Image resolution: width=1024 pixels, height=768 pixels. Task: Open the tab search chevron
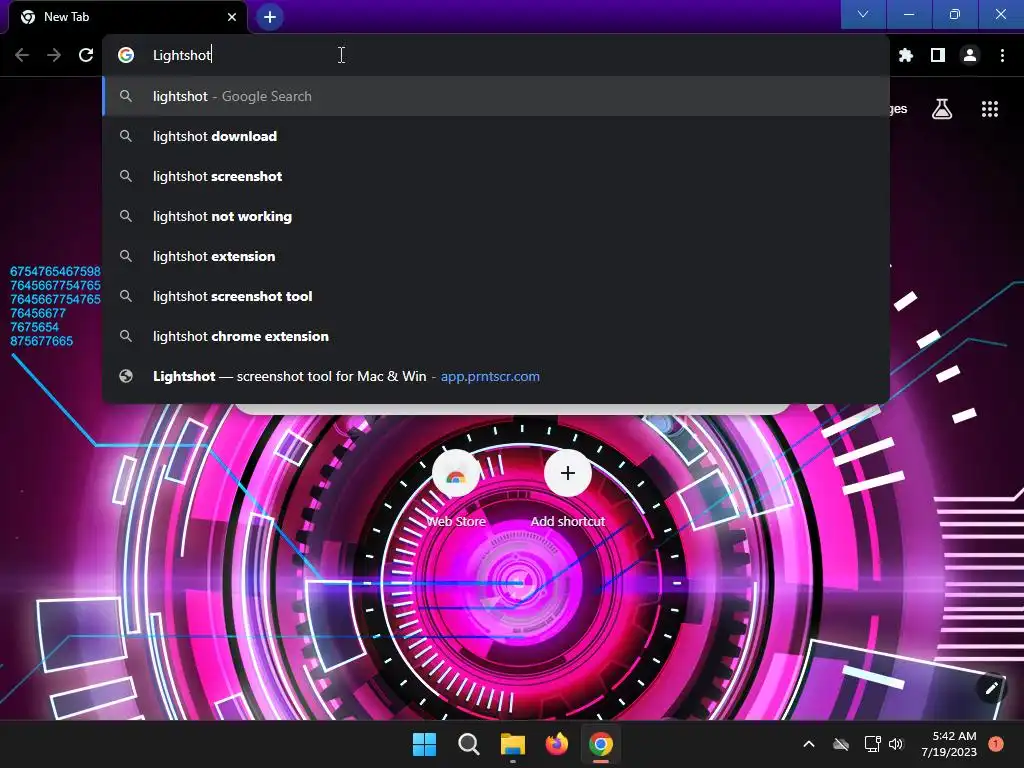pos(863,14)
